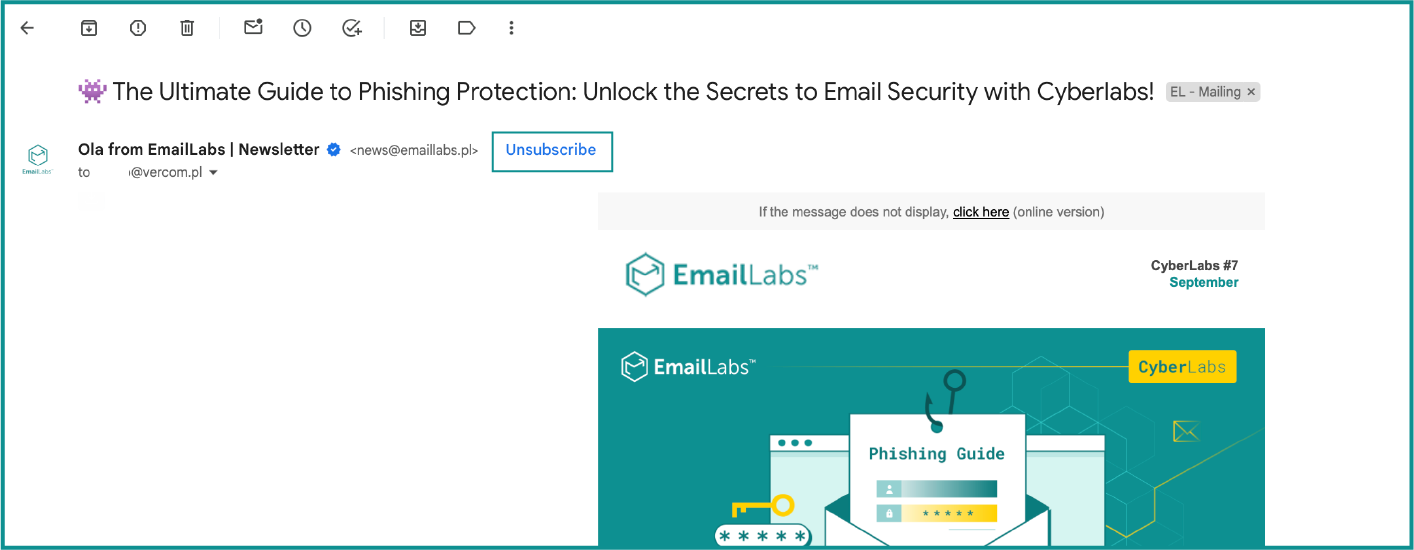Screen dimensions: 1414x550
Task: Expand recipient details arrow beside vercom.pl
Action: point(213,173)
